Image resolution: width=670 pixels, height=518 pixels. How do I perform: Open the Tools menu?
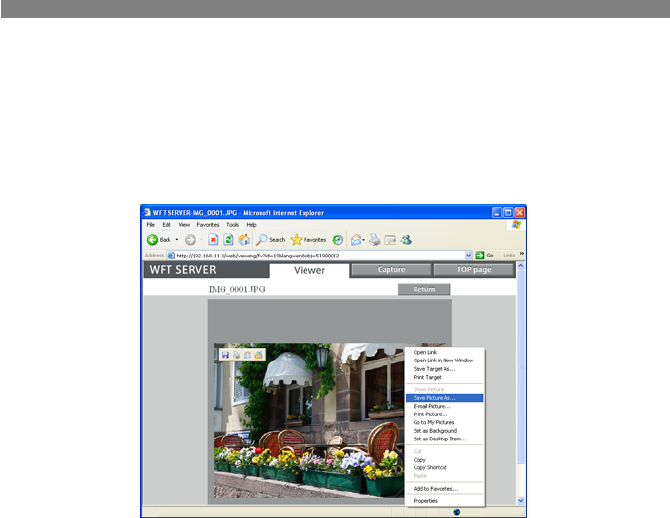pyautogui.click(x=232, y=225)
